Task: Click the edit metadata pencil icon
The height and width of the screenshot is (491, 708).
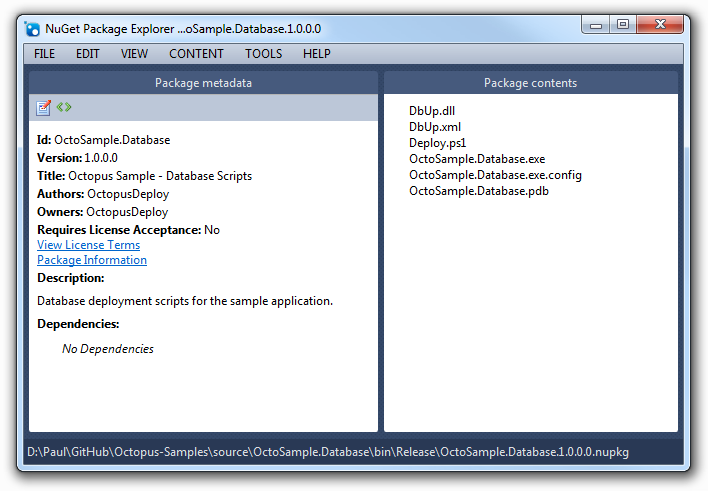Action: (43, 108)
